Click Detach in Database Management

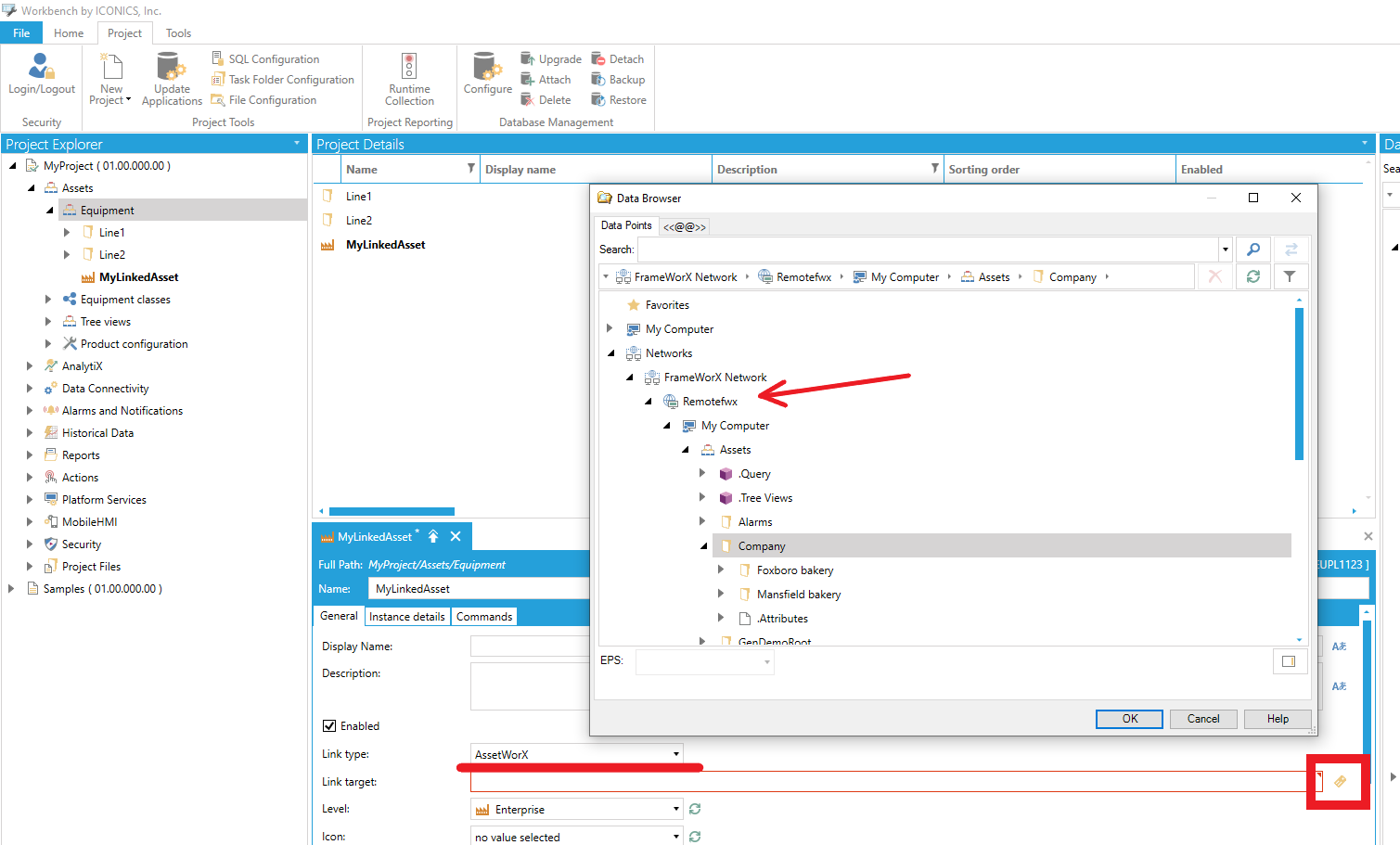[618, 58]
